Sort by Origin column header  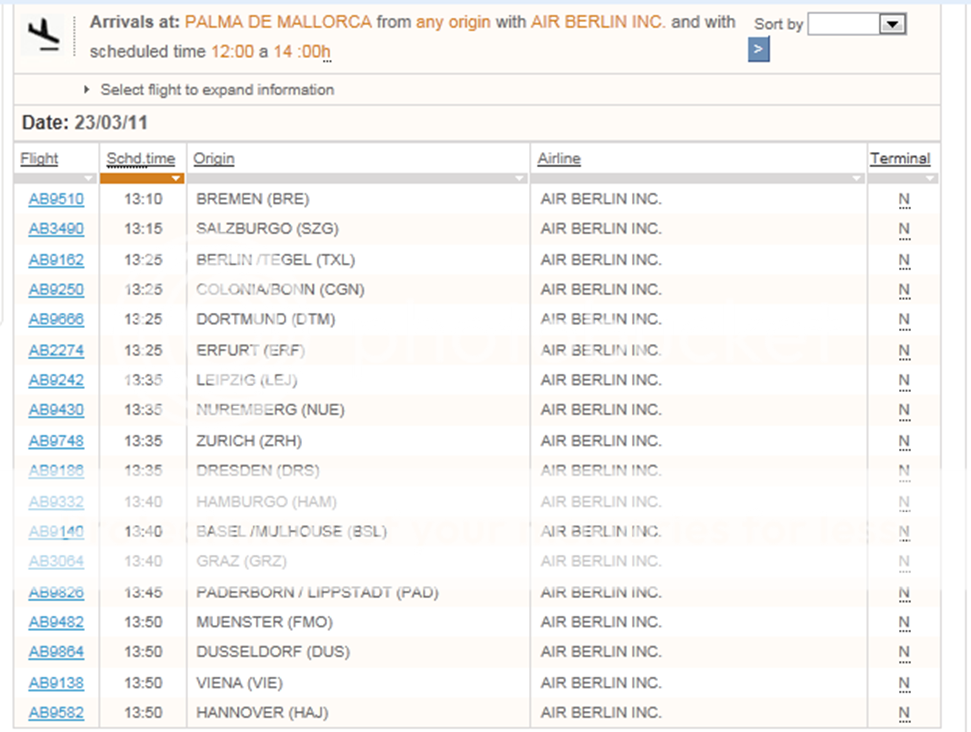point(214,158)
